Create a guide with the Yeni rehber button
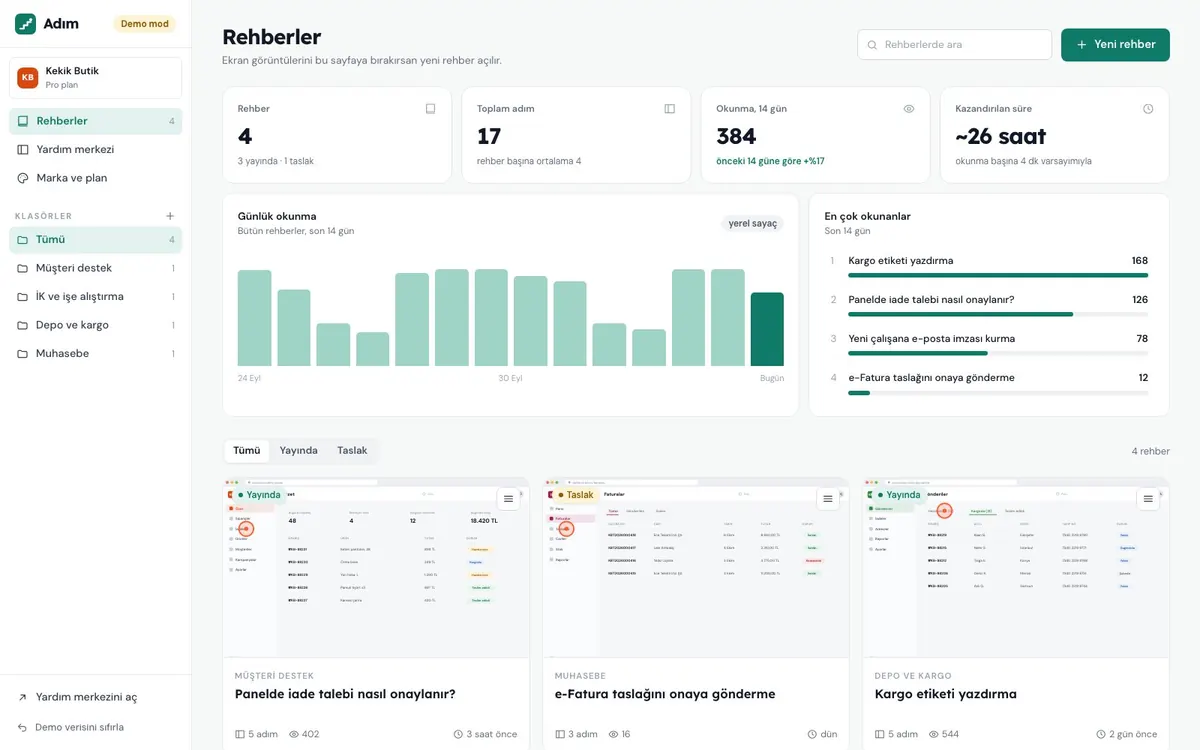1200x750 pixels. point(1115,45)
